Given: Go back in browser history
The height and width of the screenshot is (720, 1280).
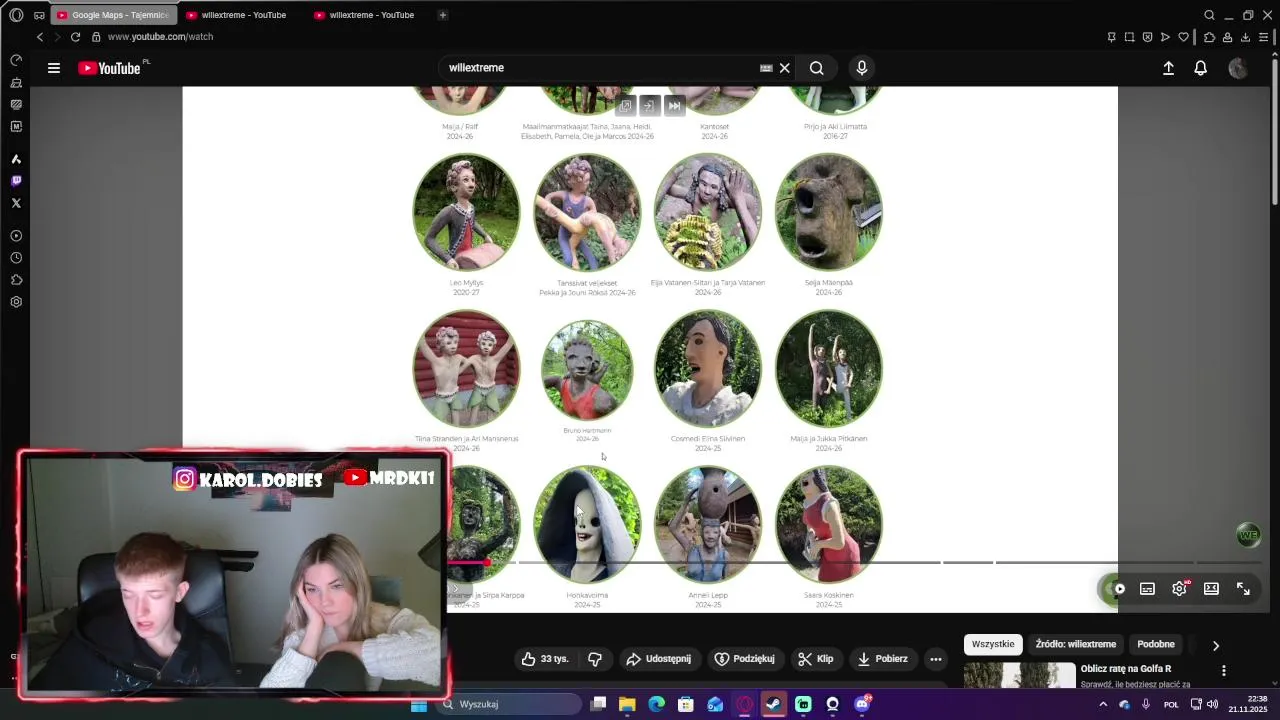Looking at the screenshot, I should click(40, 37).
